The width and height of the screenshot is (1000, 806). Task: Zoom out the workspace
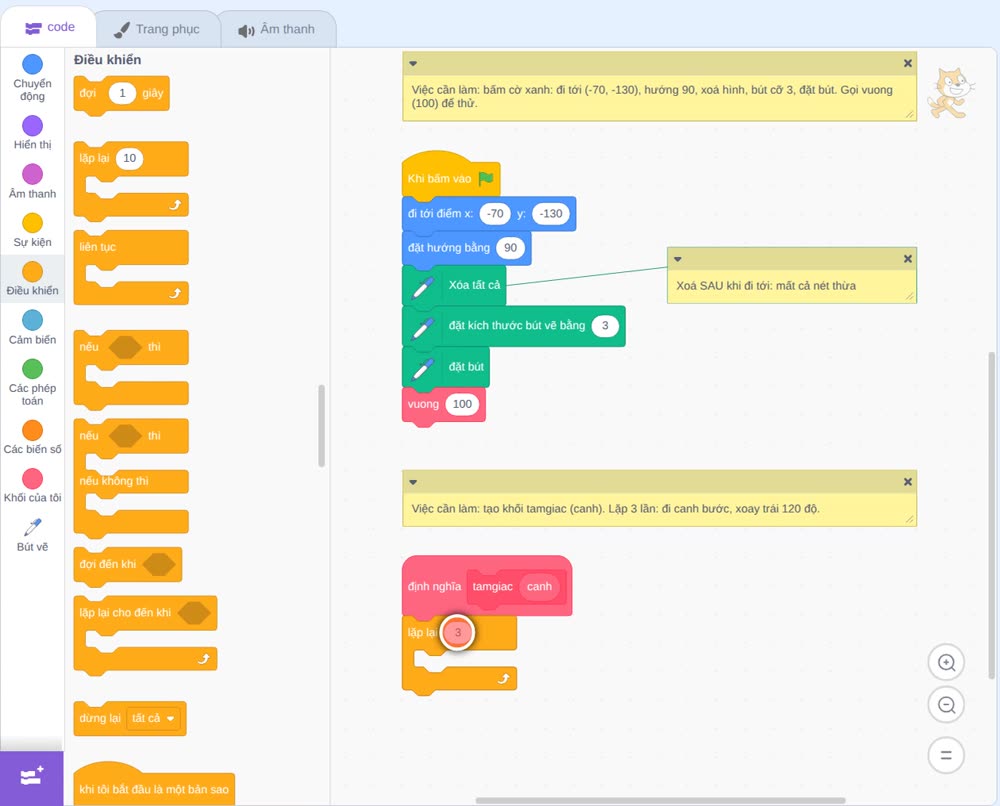[x=946, y=705]
